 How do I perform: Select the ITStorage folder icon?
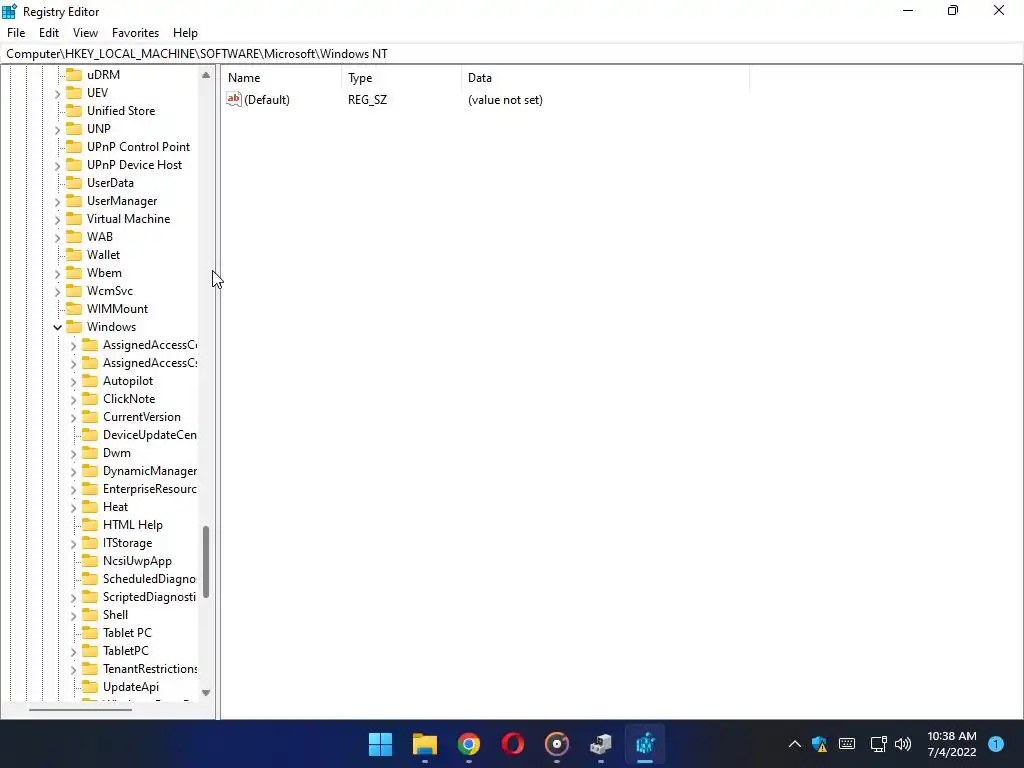90,542
